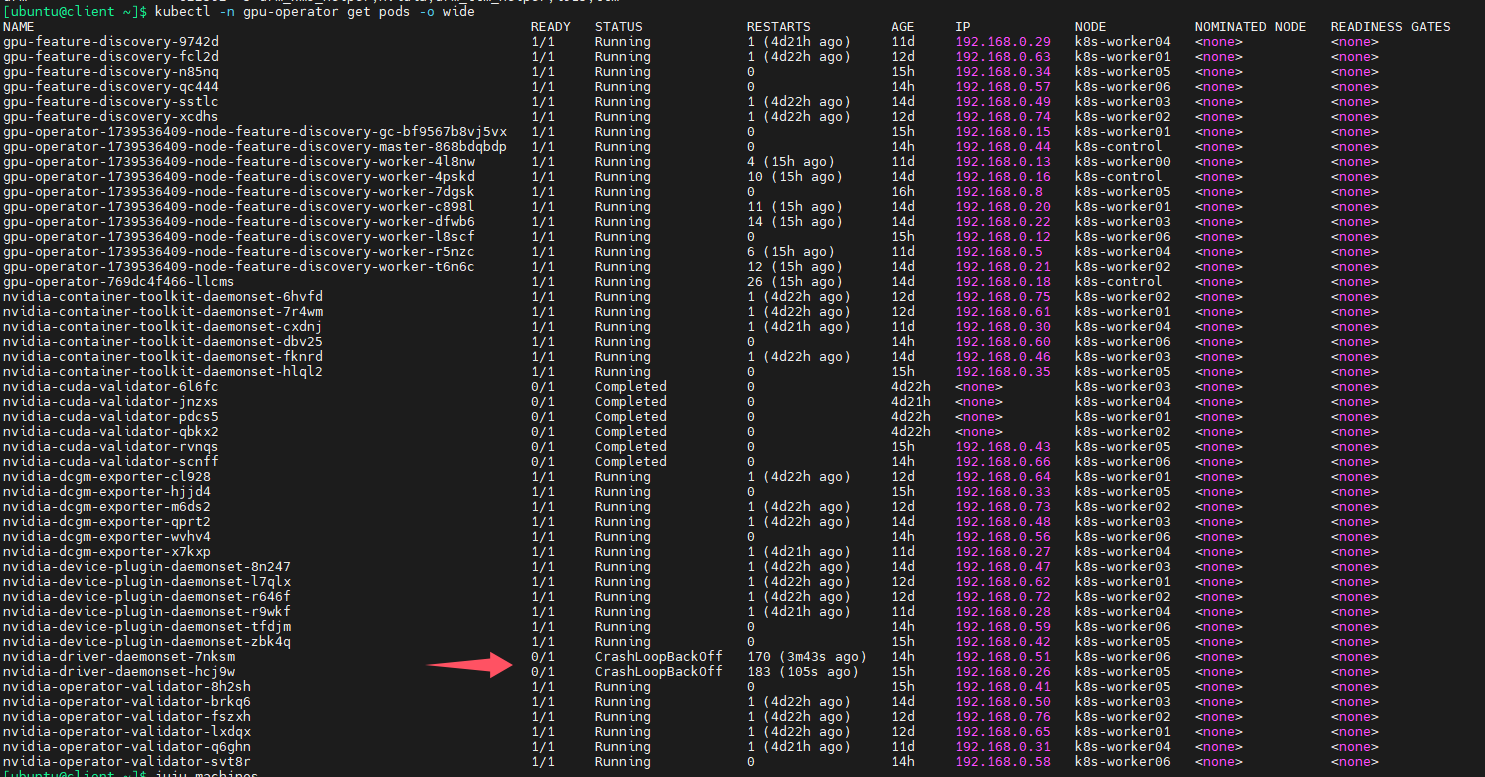Click restart count 26 (15h ago)
The height and width of the screenshot is (777, 1485).
794,281
